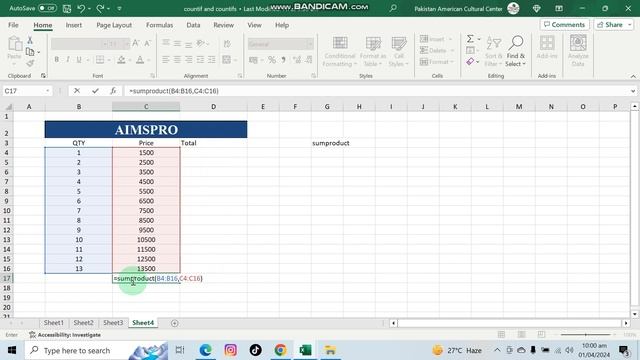Add a new sheet with plus icon
The height and width of the screenshot is (360, 640).
(x=175, y=323)
